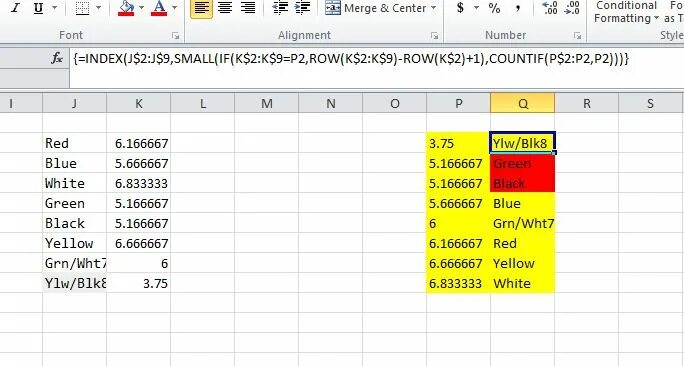The image size is (684, 366).
Task: Apply Comma Style
Action: coord(518,8)
